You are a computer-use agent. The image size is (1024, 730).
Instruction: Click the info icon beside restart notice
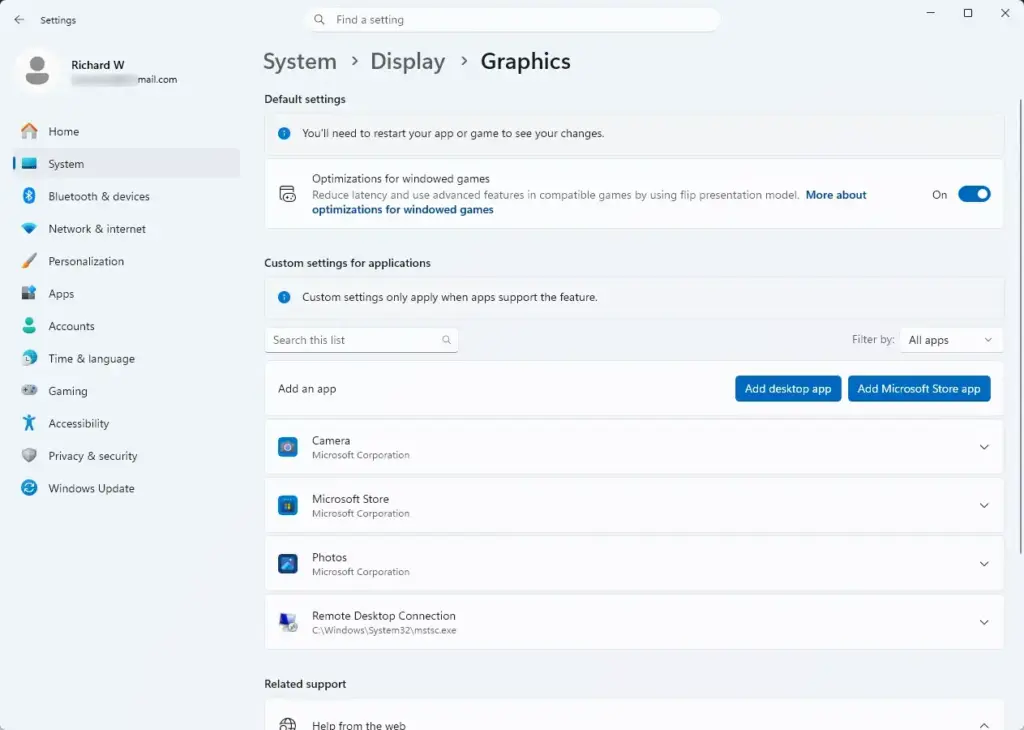point(284,133)
